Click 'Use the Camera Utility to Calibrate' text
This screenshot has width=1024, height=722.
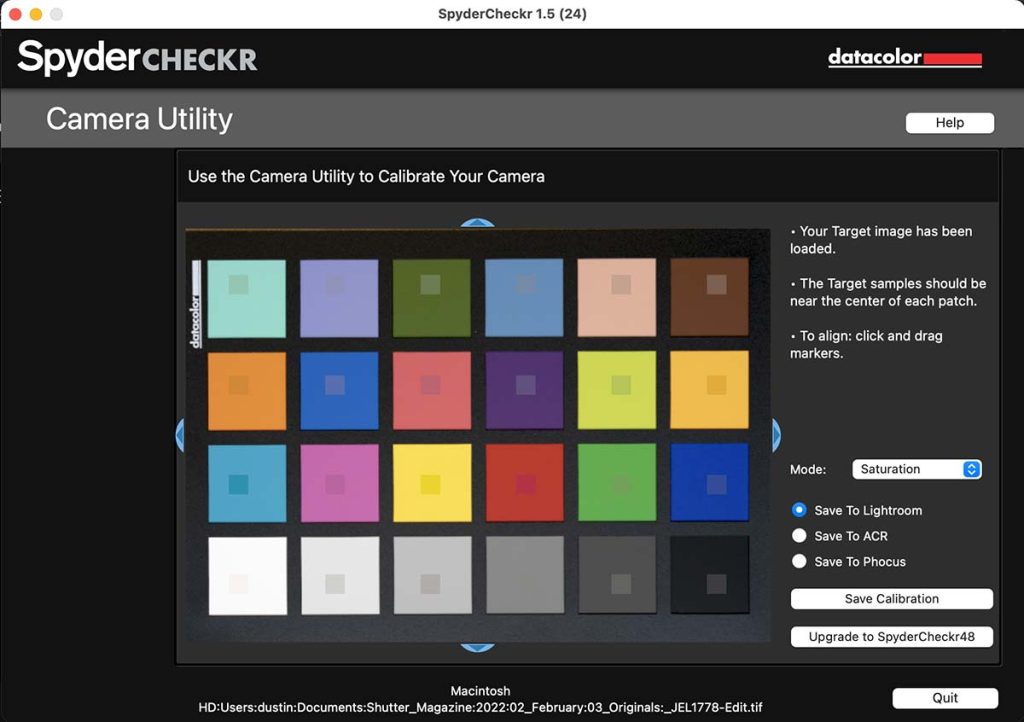[x=366, y=177]
